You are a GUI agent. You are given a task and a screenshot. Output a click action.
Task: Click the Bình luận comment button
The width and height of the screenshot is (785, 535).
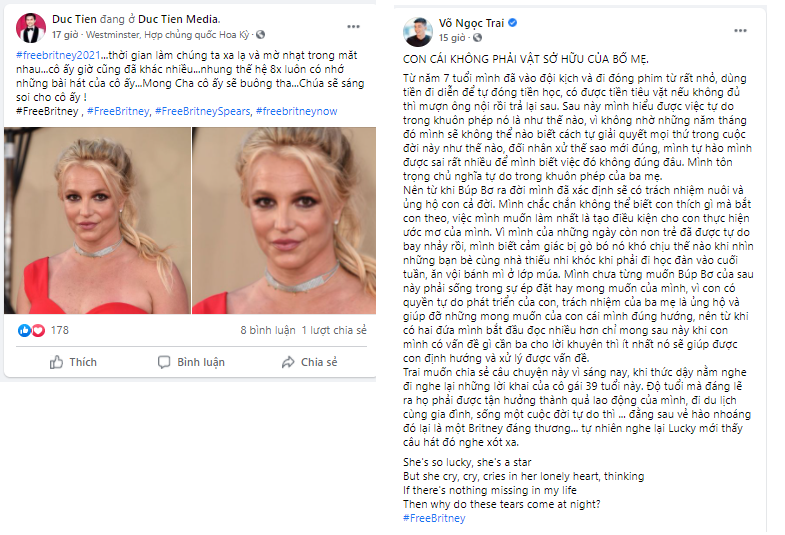191,362
